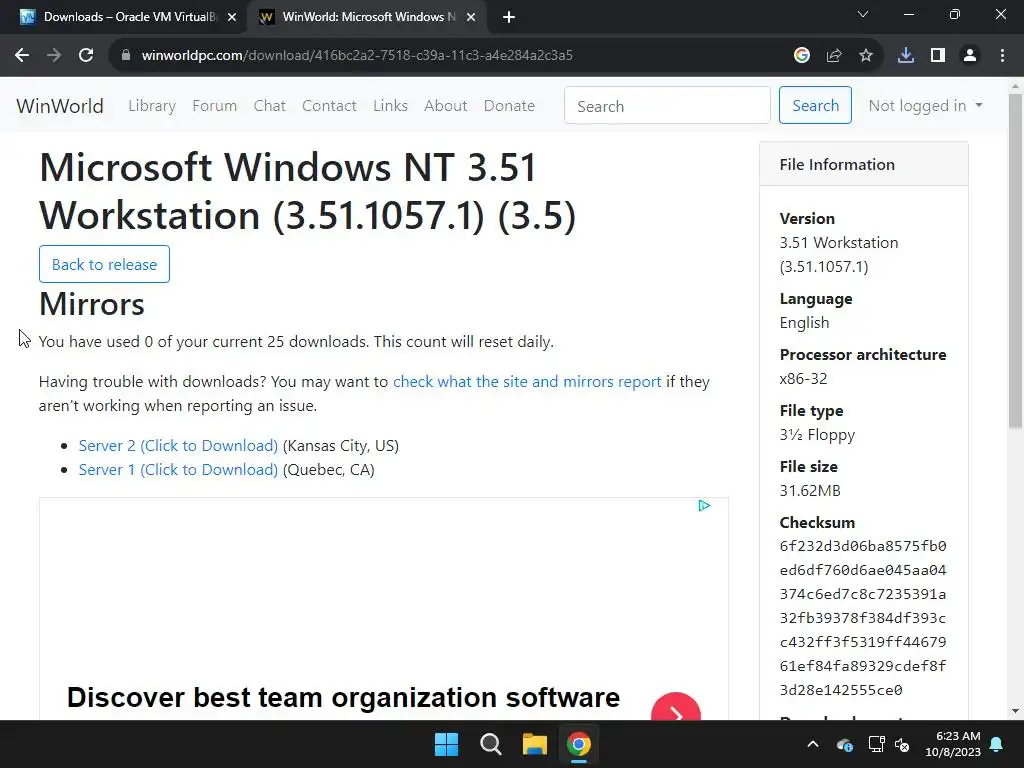Viewport: 1024px width, 768px height.
Task: Focus the site Search input field
Action: [667, 106]
